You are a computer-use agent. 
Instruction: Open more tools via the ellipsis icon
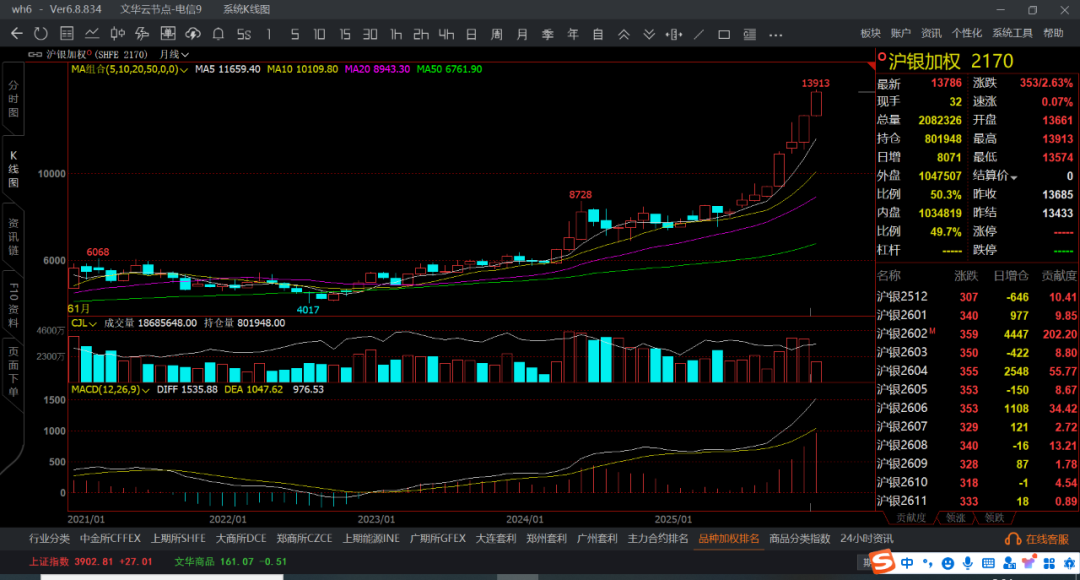(x=776, y=34)
